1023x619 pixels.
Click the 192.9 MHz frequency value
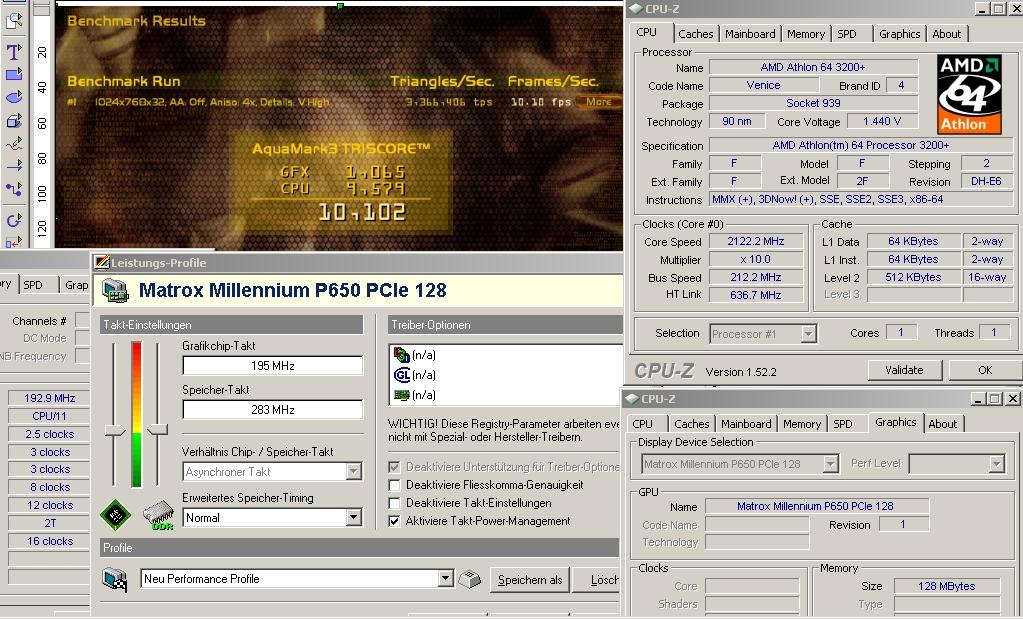coord(50,398)
